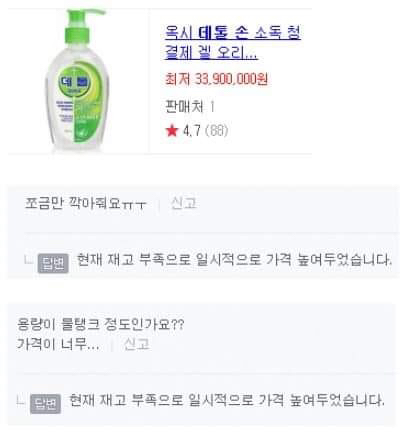Click the 판매처 1 seller count
This screenshot has height=434, width=406.
pyautogui.click(x=190, y=107)
